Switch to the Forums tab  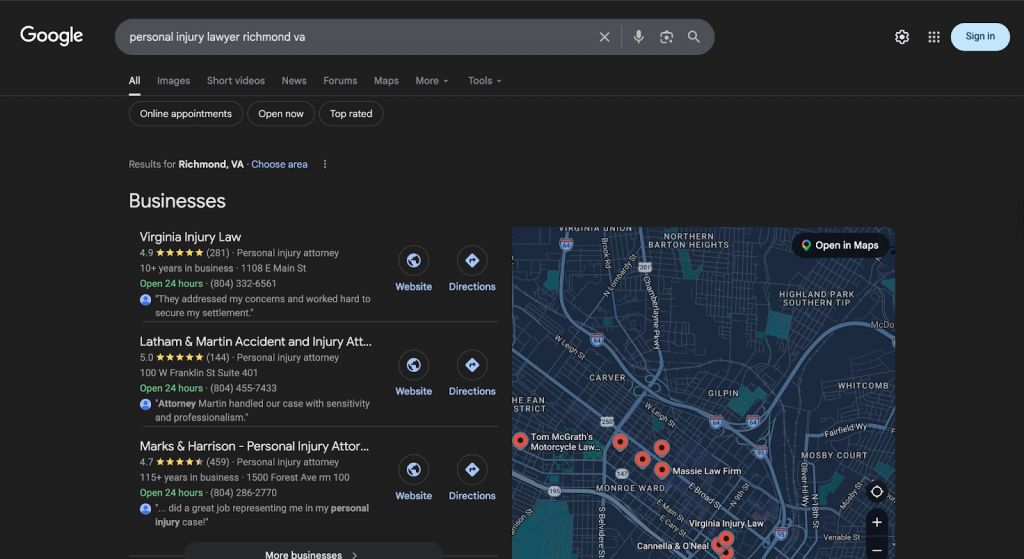tap(340, 81)
